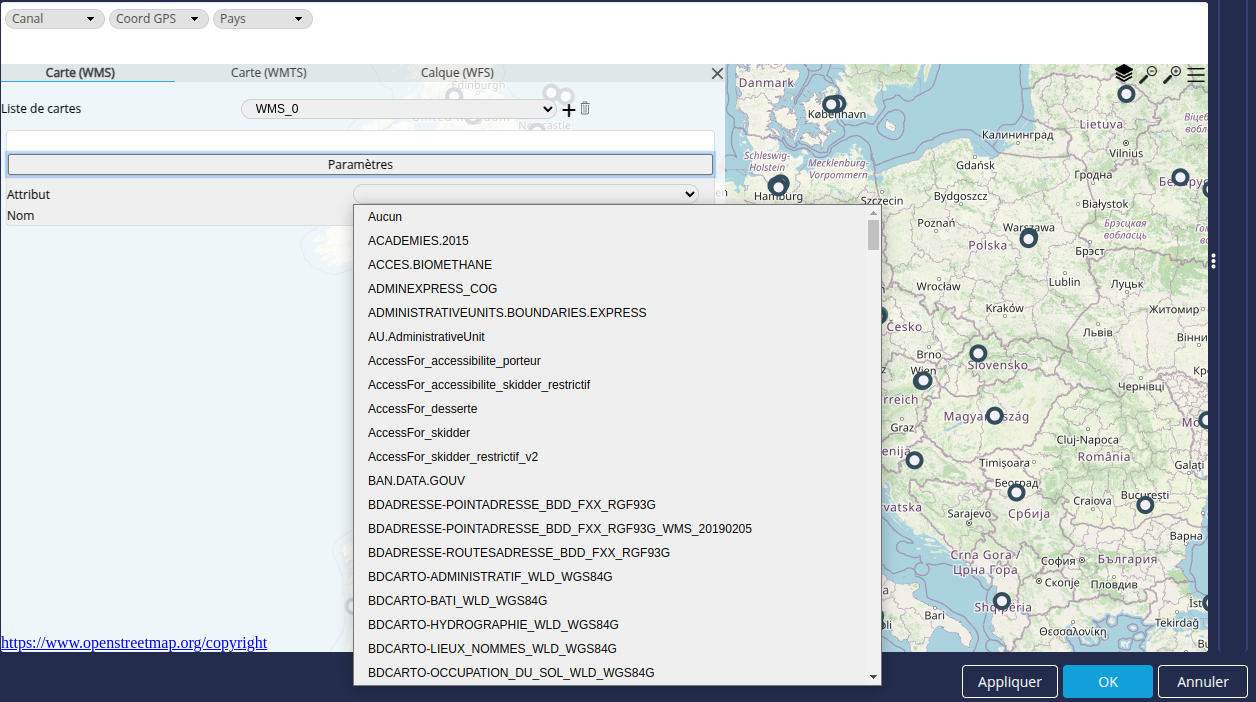The image size is (1256, 702).
Task: Select the map marker near București
Action: point(1145,505)
